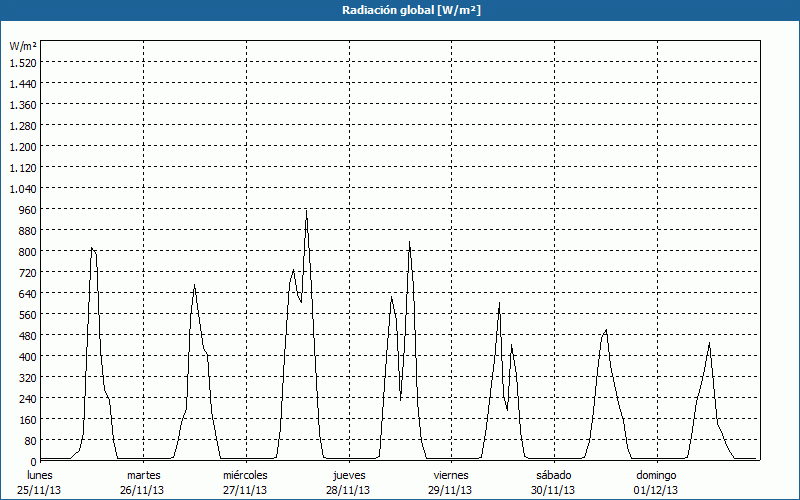
Task: Click the 80 tick label on the Y axis
Action: [29, 440]
